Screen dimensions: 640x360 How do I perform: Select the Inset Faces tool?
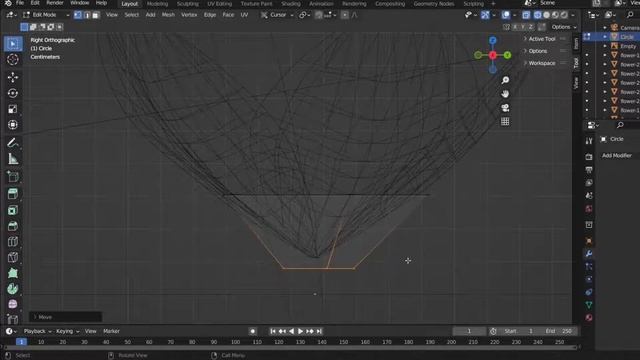tap(13, 210)
